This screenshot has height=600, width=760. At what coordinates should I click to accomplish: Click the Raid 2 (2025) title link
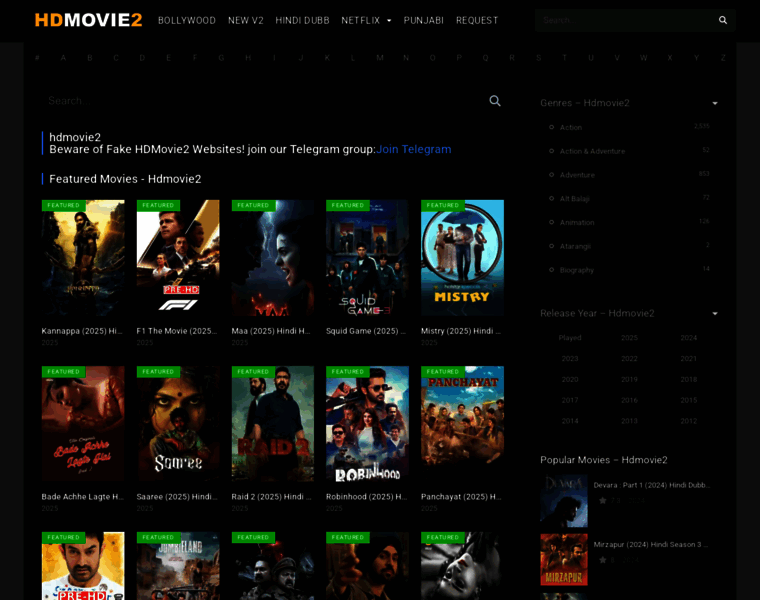point(271,497)
